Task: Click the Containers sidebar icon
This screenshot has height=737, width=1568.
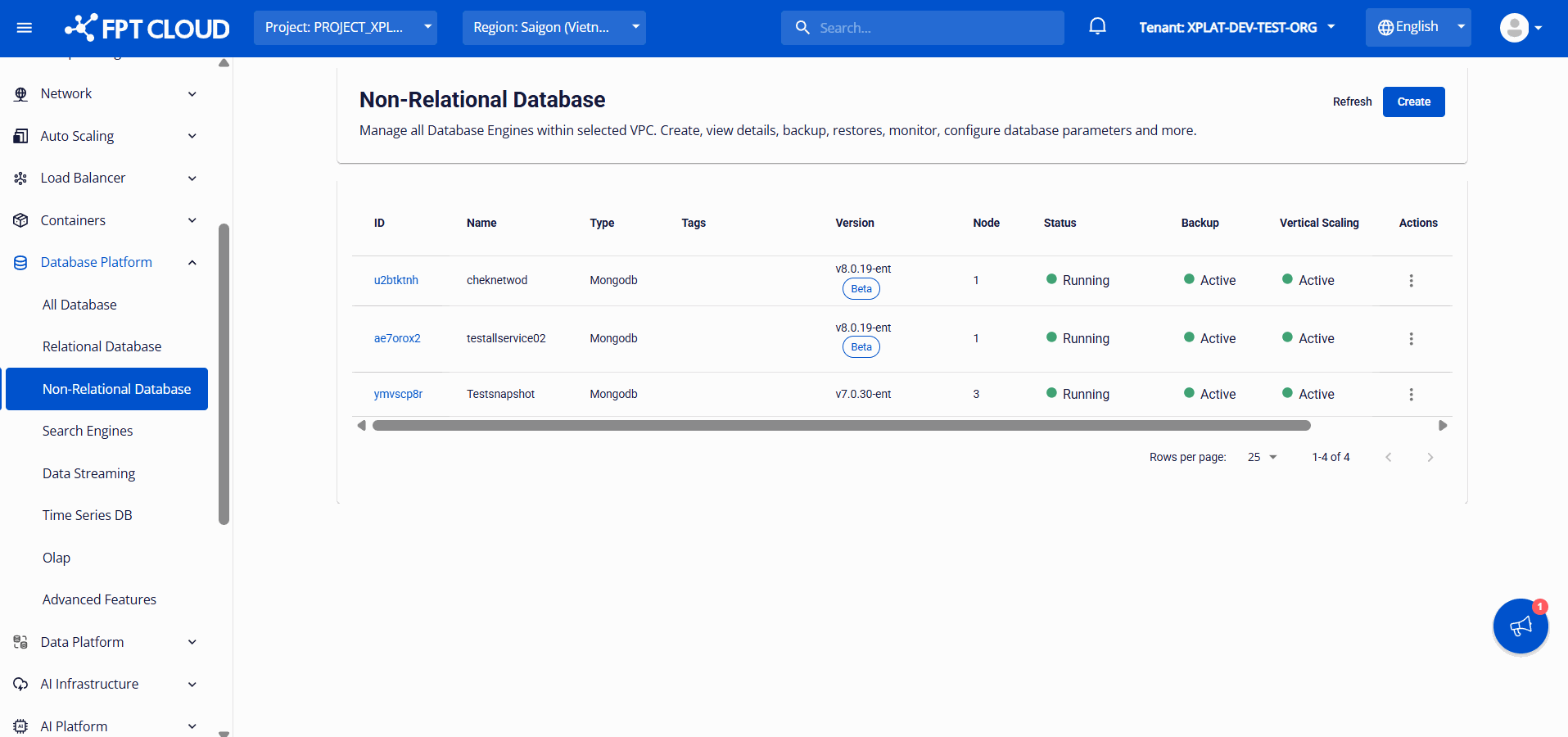Action: [20, 220]
